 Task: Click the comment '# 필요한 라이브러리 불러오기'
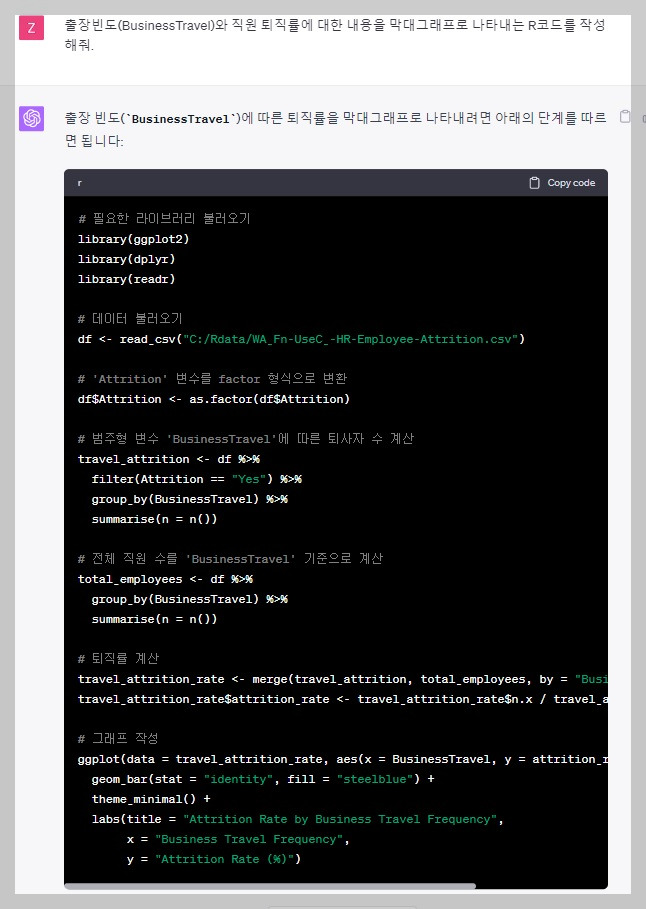coord(164,219)
